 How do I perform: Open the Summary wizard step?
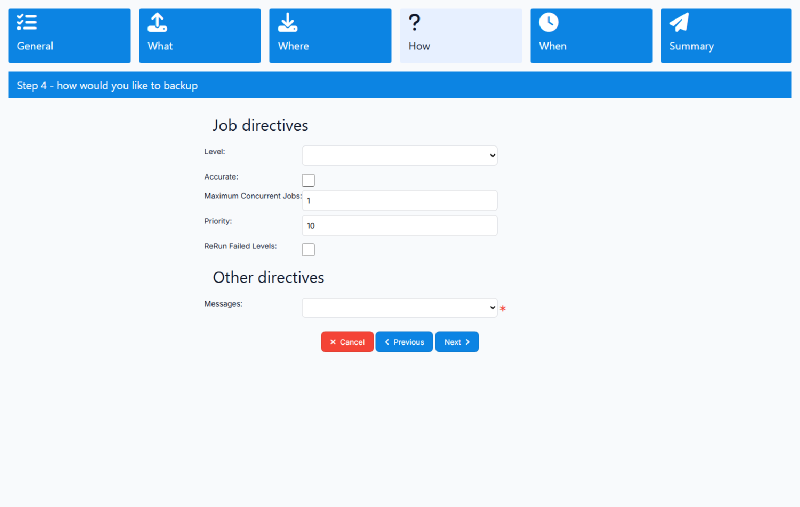(x=726, y=36)
